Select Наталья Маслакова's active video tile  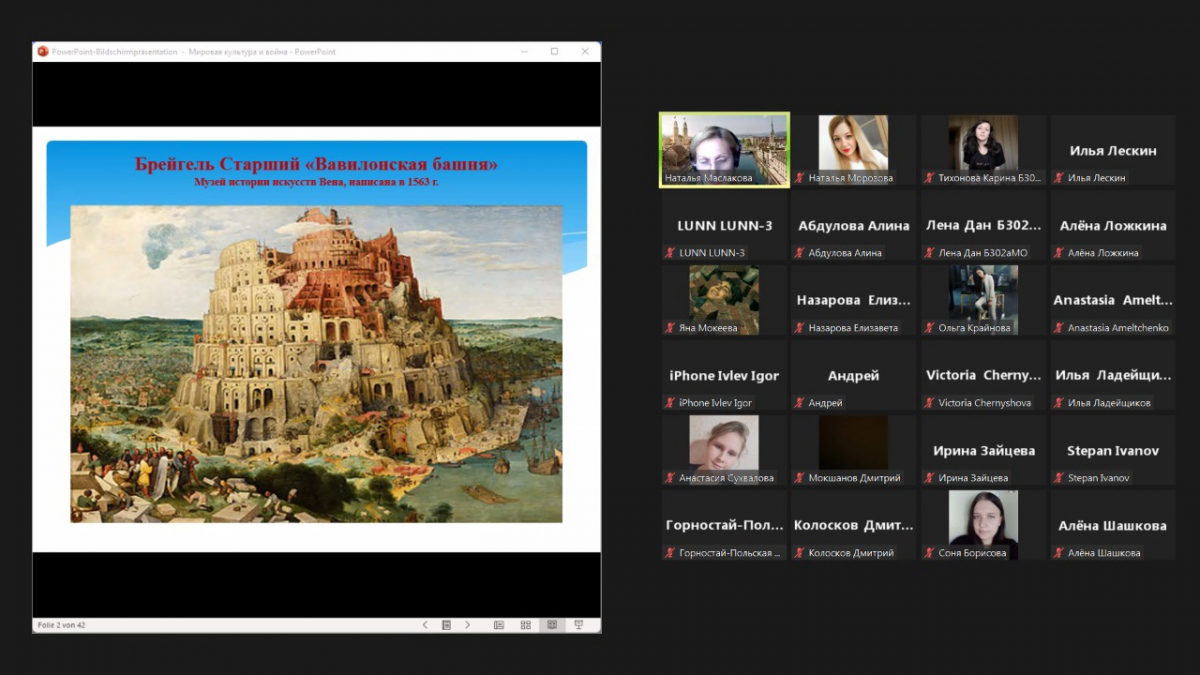725,150
